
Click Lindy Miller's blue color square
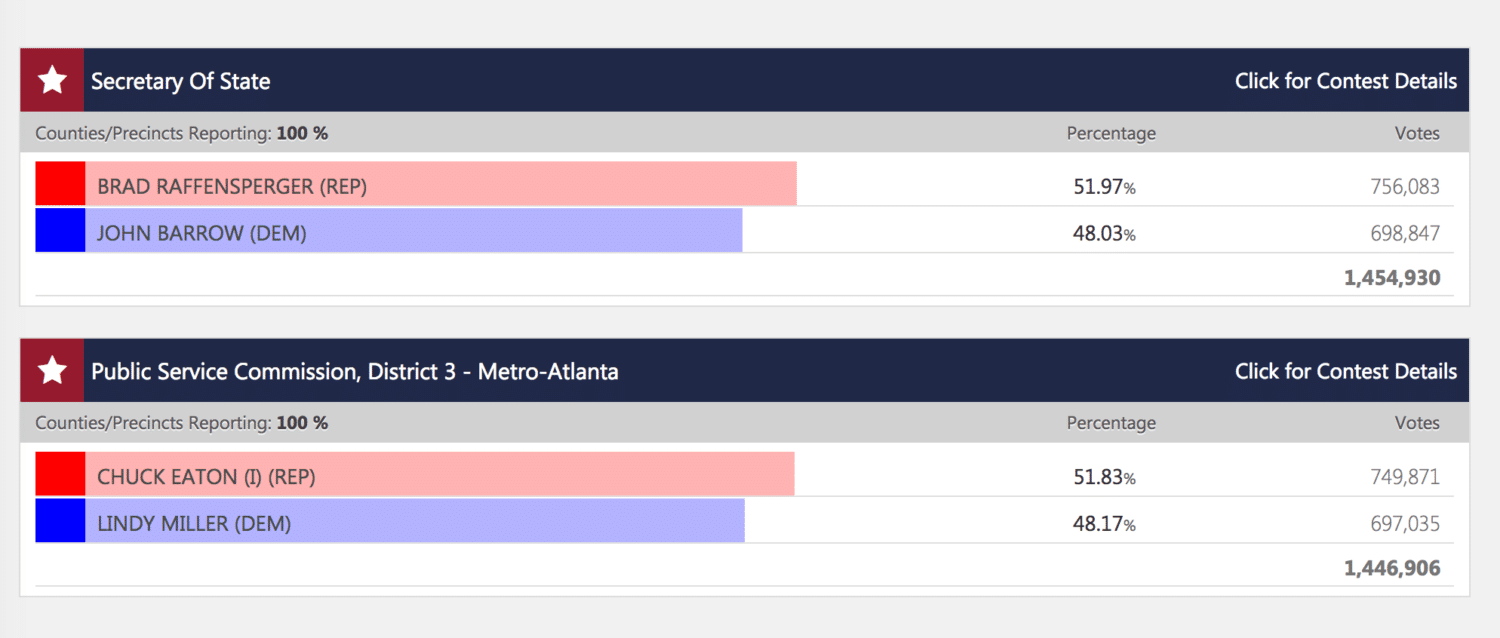tap(60, 521)
